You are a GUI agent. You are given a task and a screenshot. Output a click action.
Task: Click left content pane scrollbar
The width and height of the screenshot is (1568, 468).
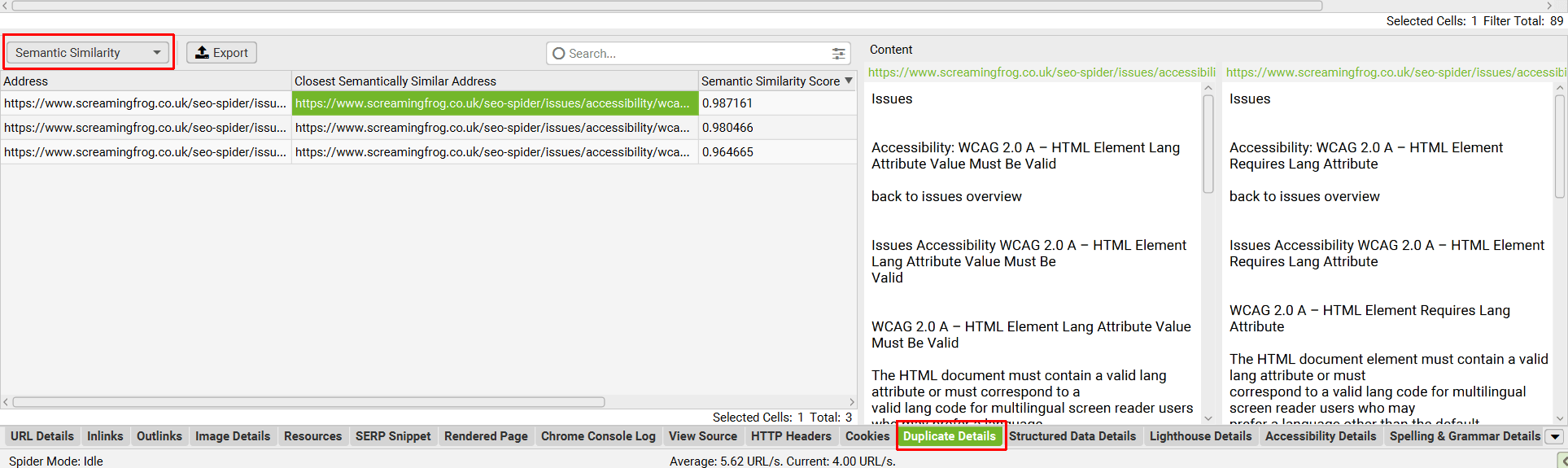click(x=1208, y=144)
